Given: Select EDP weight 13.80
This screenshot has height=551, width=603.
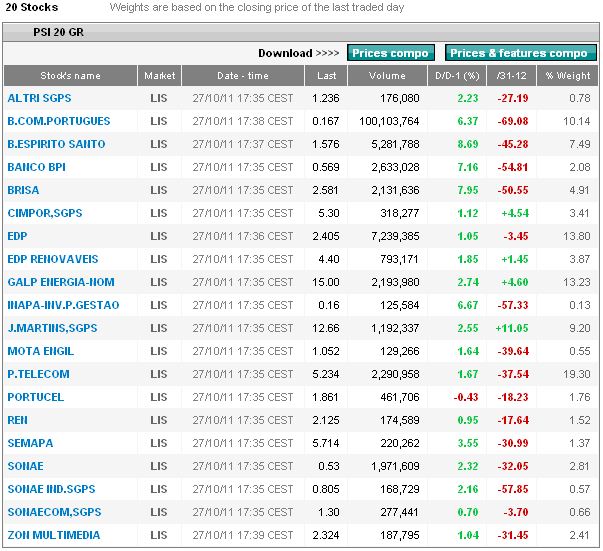Looking at the screenshot, I should [x=576, y=236].
